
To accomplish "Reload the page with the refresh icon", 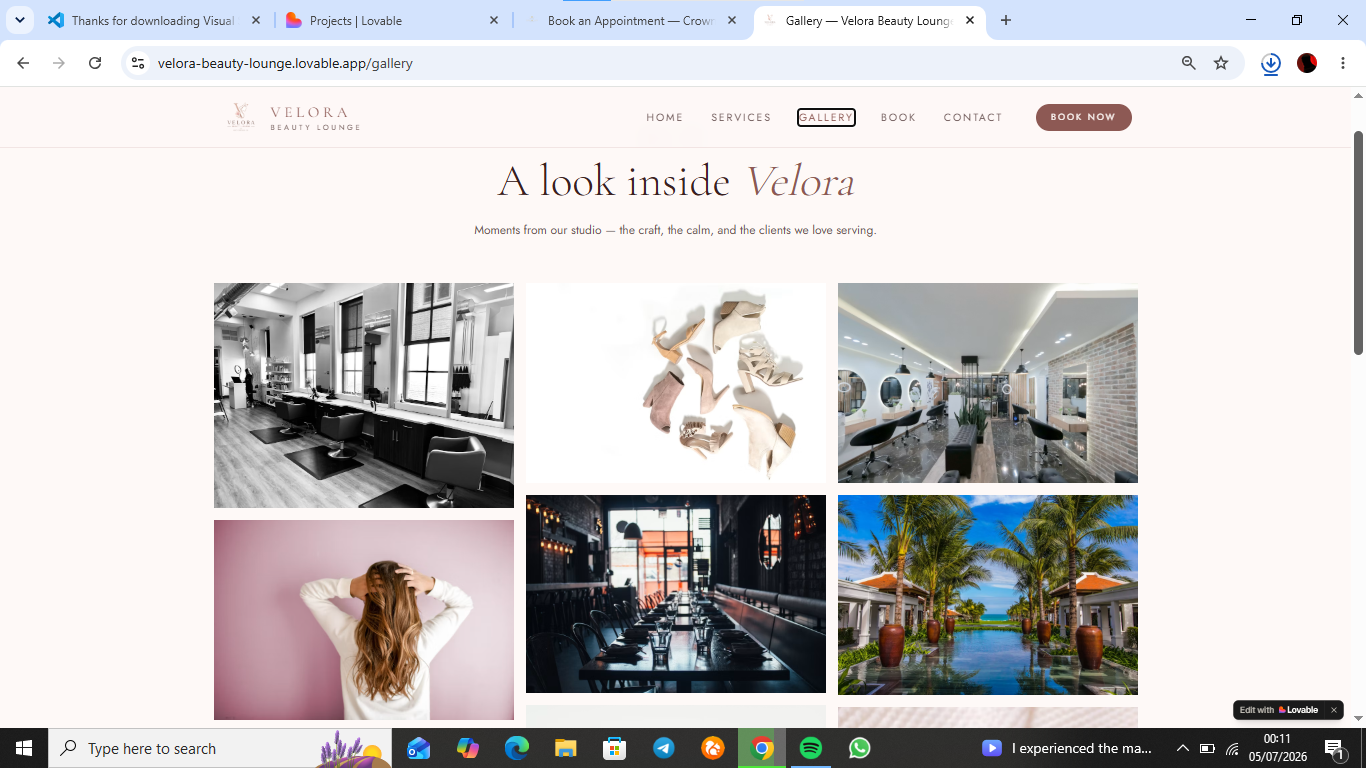I will point(95,63).
